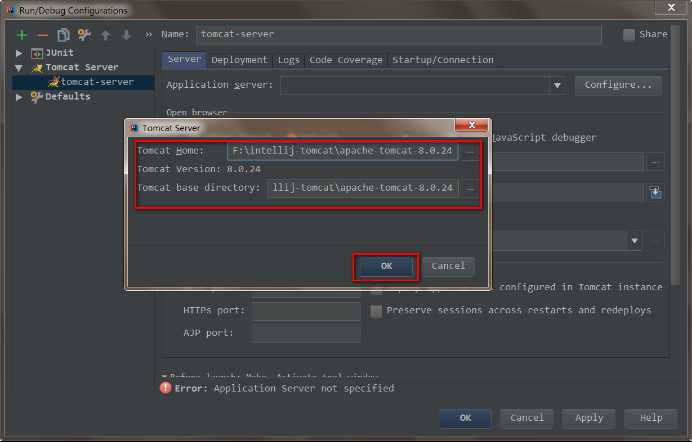Expand the Defaults tree node

(x=19, y=97)
